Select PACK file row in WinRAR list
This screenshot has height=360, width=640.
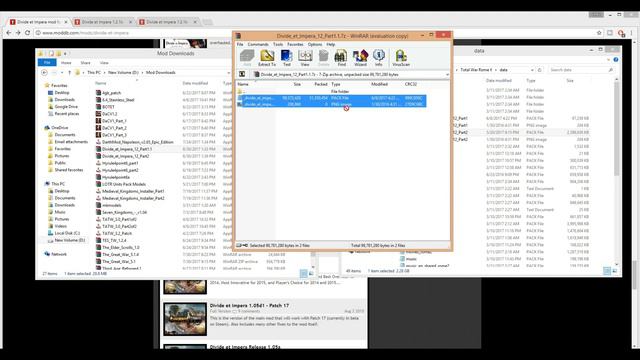(331, 98)
